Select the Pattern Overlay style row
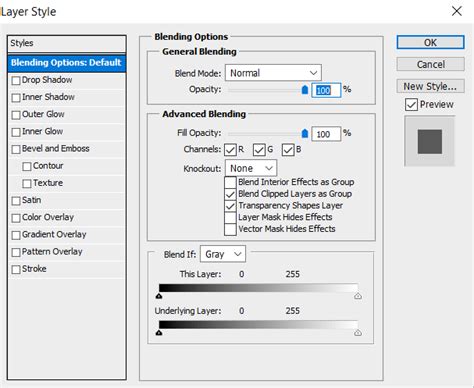 click(x=66, y=252)
